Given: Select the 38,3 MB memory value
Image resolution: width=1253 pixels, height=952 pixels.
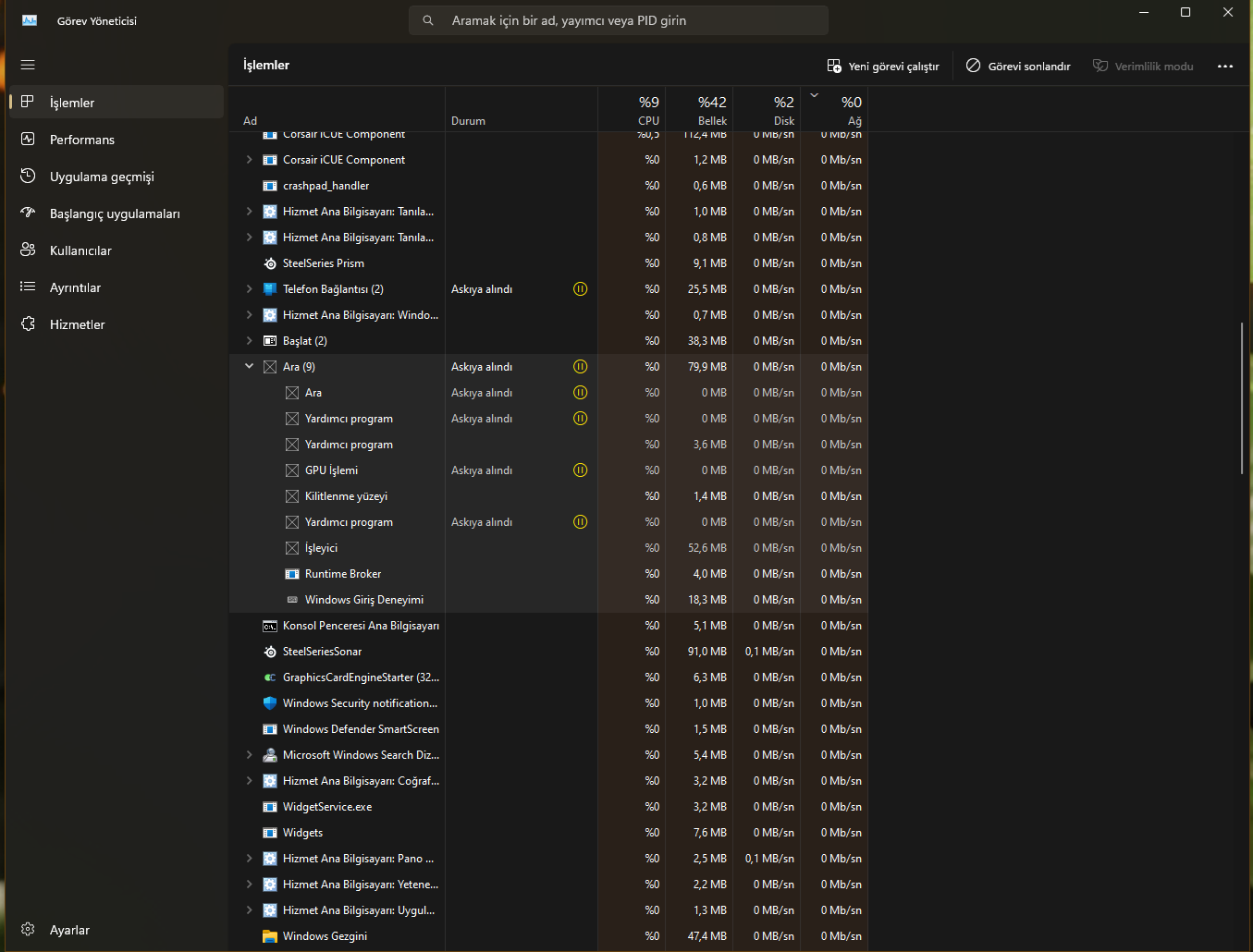Looking at the screenshot, I should pyautogui.click(x=706, y=341).
